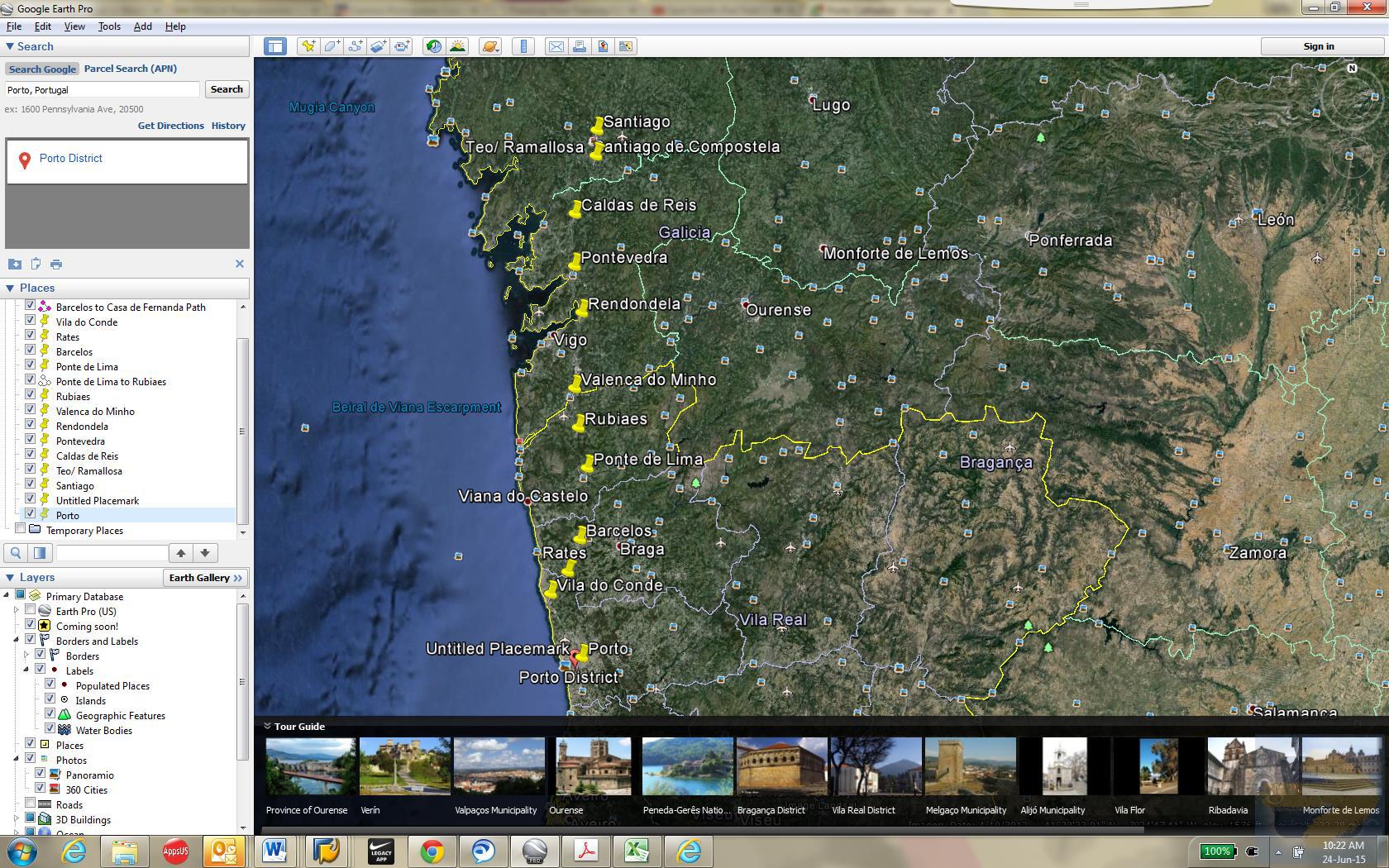The width and height of the screenshot is (1389, 868).
Task: Open the search History link
Action: click(228, 126)
